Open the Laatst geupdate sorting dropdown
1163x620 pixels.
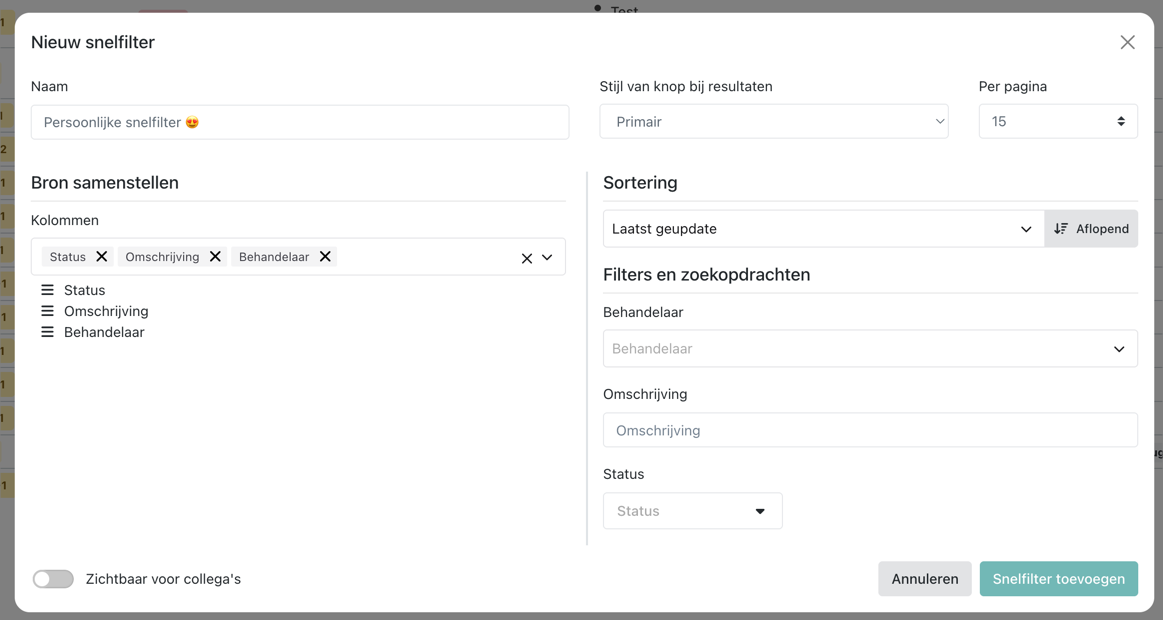(x=823, y=228)
